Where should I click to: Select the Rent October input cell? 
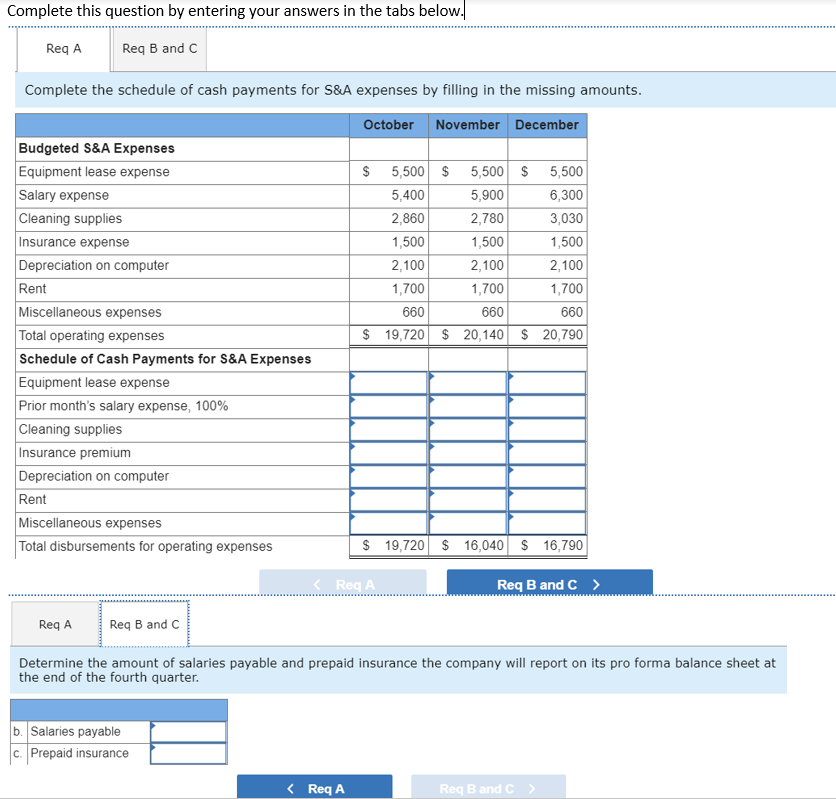pos(388,499)
